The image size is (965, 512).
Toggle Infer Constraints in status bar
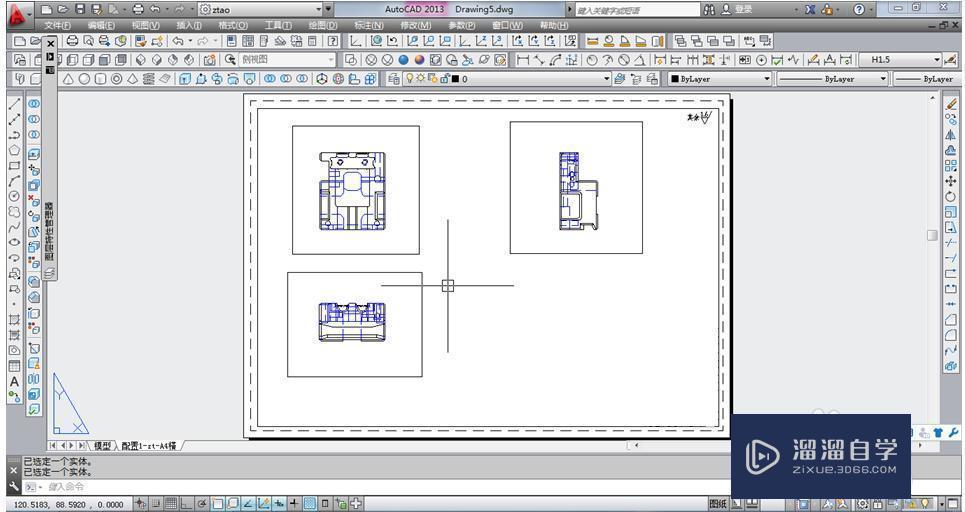[x=141, y=503]
